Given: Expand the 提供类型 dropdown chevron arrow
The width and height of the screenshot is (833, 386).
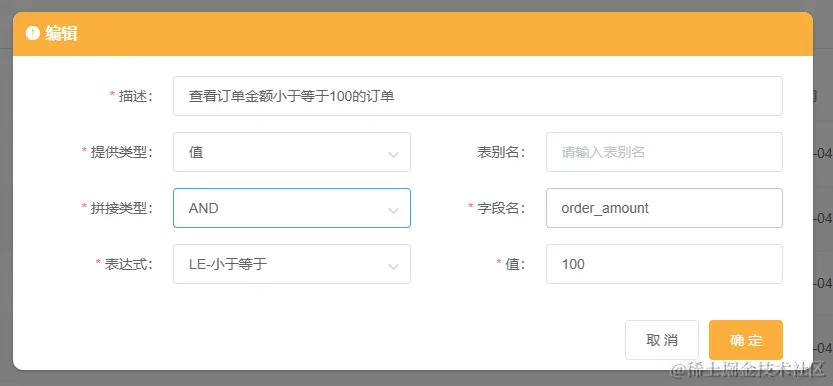Looking at the screenshot, I should pyautogui.click(x=393, y=155).
